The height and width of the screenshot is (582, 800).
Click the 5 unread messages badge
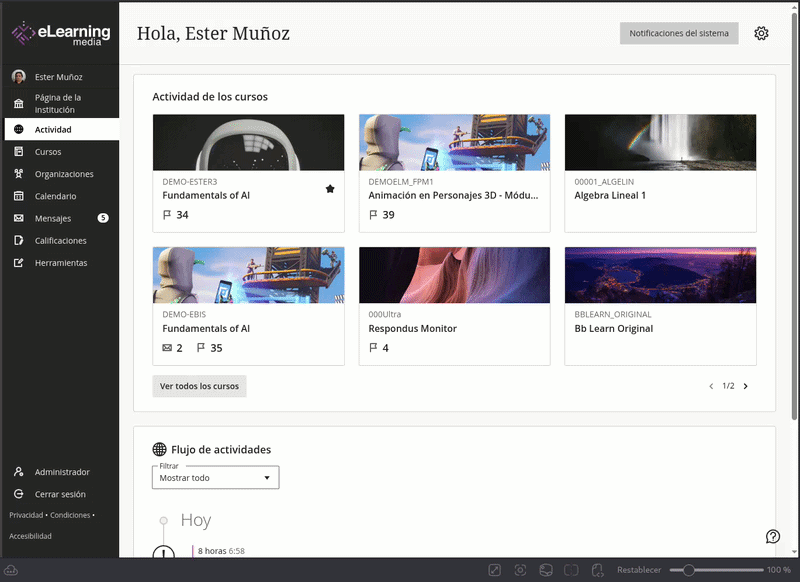pos(103,218)
